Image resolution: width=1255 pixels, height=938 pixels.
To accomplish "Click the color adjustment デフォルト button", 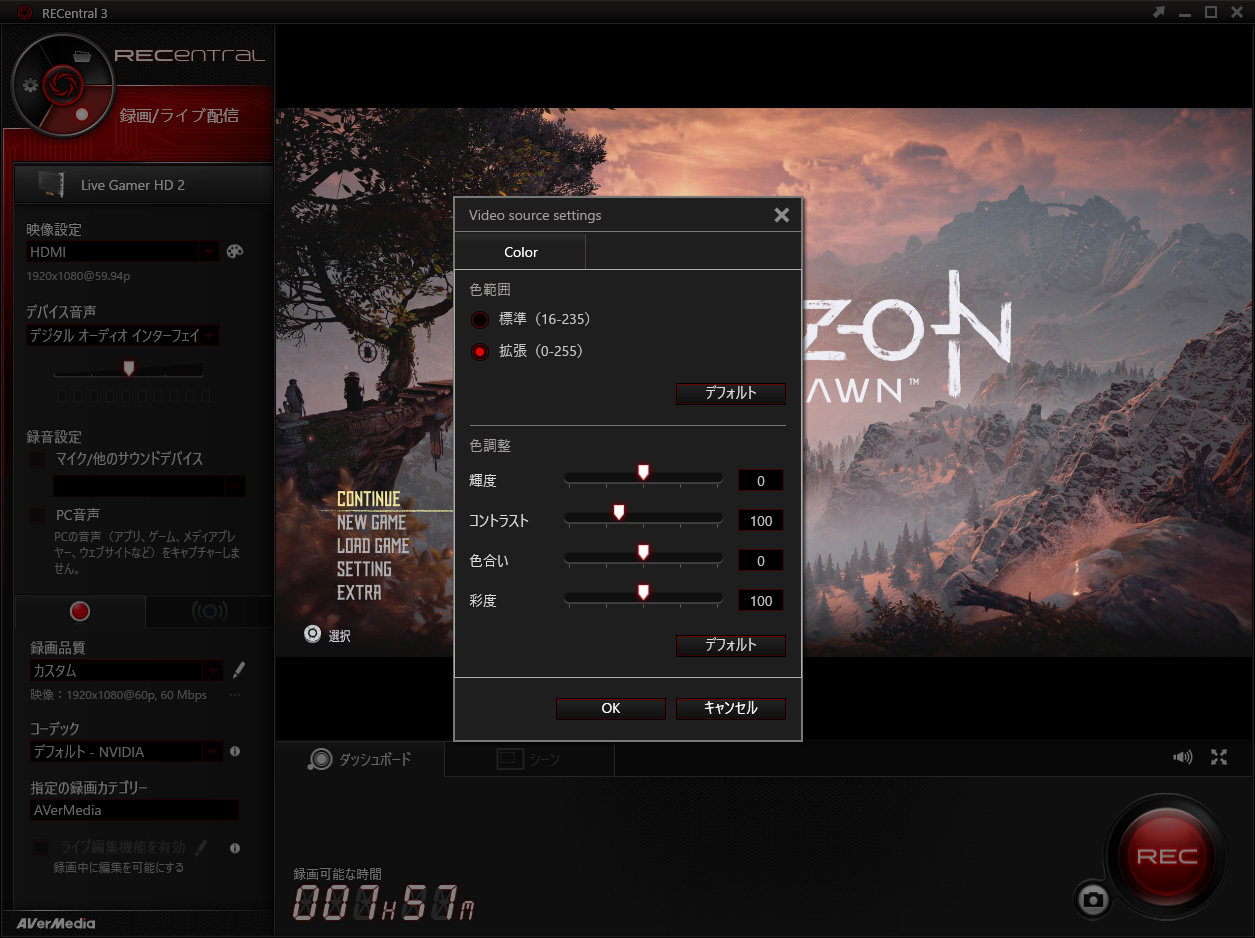I will tap(730, 645).
